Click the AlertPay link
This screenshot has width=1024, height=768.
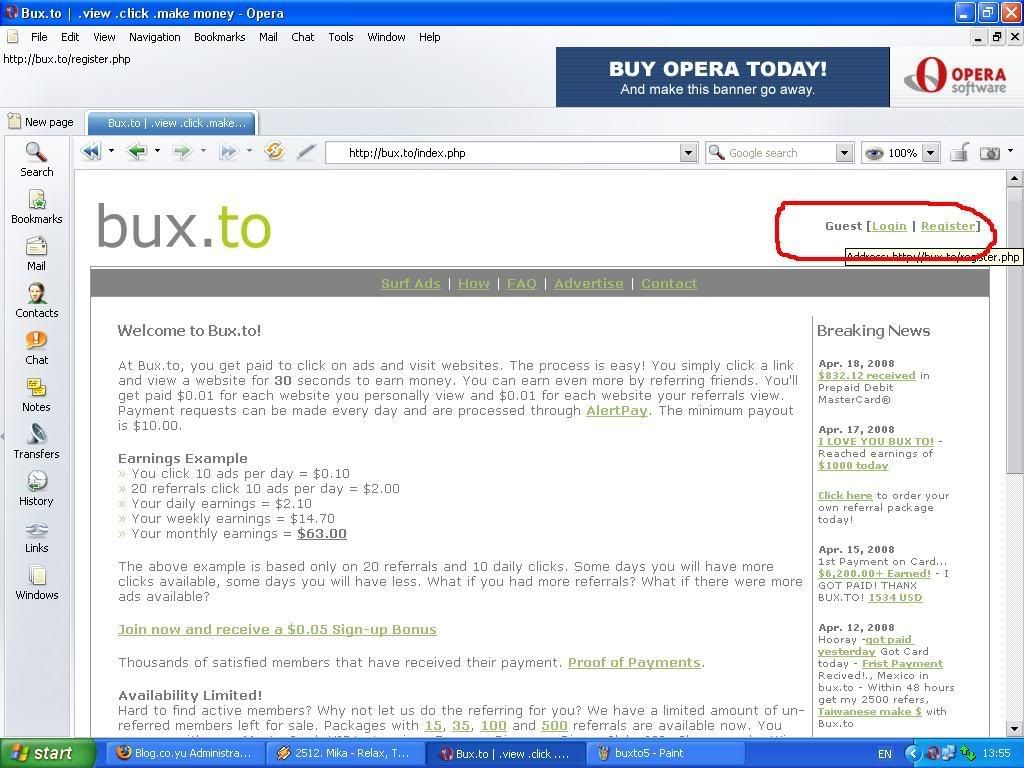[616, 411]
